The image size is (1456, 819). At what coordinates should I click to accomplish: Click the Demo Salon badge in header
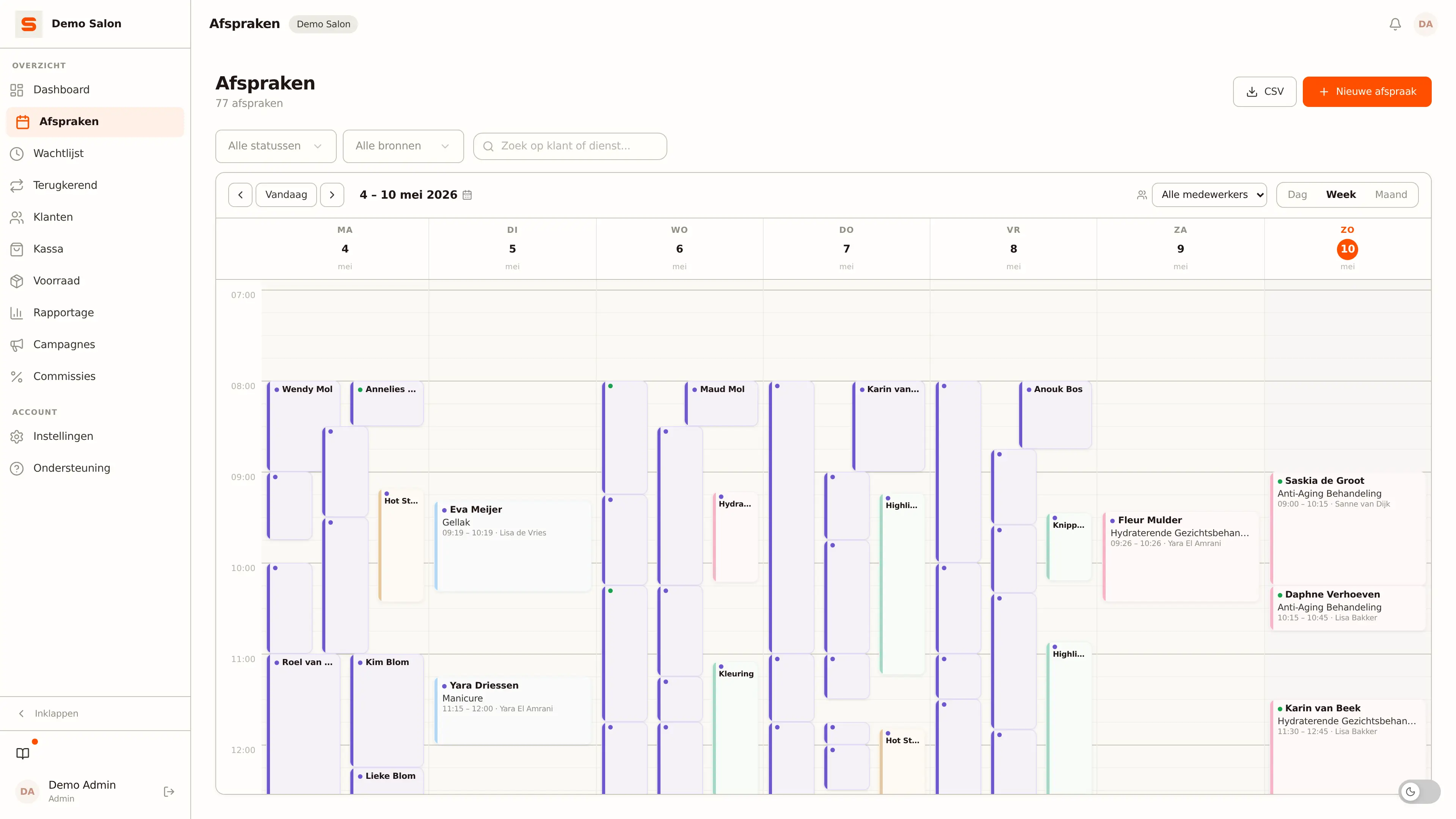[x=323, y=24]
